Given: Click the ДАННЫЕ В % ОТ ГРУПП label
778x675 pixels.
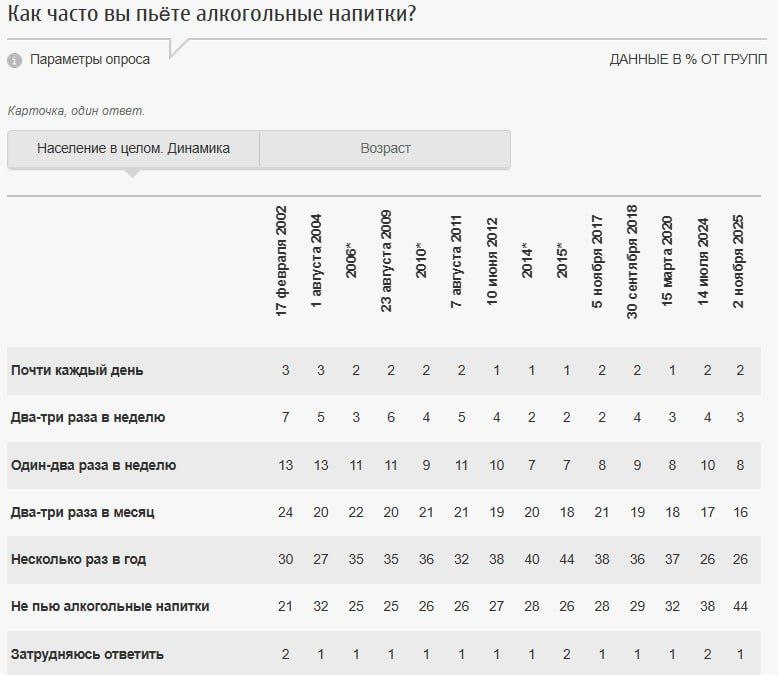Looking at the screenshot, I should (x=688, y=60).
